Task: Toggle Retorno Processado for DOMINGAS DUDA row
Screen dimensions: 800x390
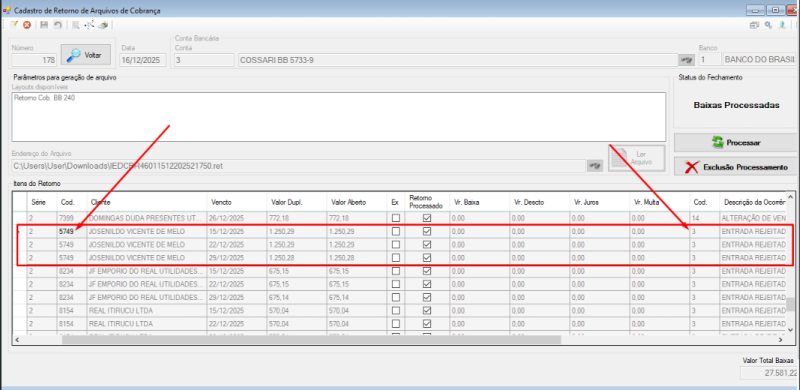Action: 427,218
